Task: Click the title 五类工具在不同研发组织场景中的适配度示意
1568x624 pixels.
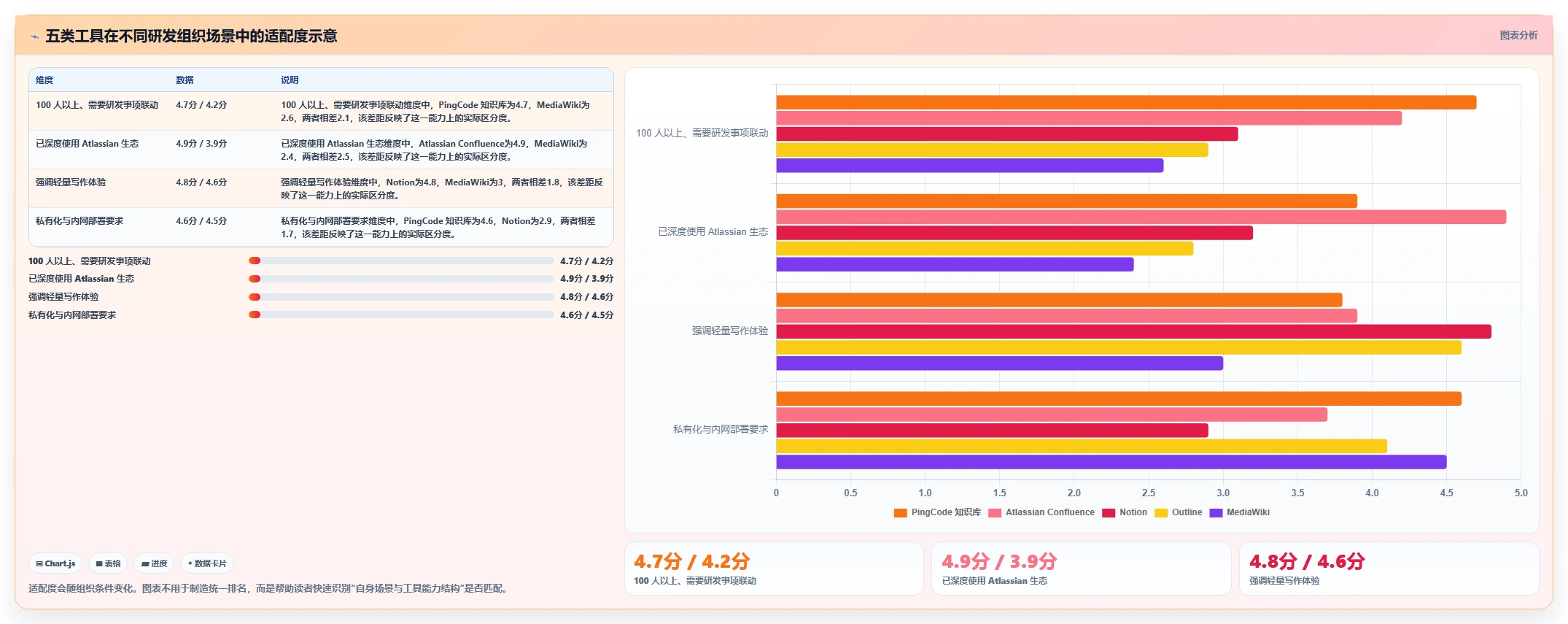Action: tap(191, 36)
